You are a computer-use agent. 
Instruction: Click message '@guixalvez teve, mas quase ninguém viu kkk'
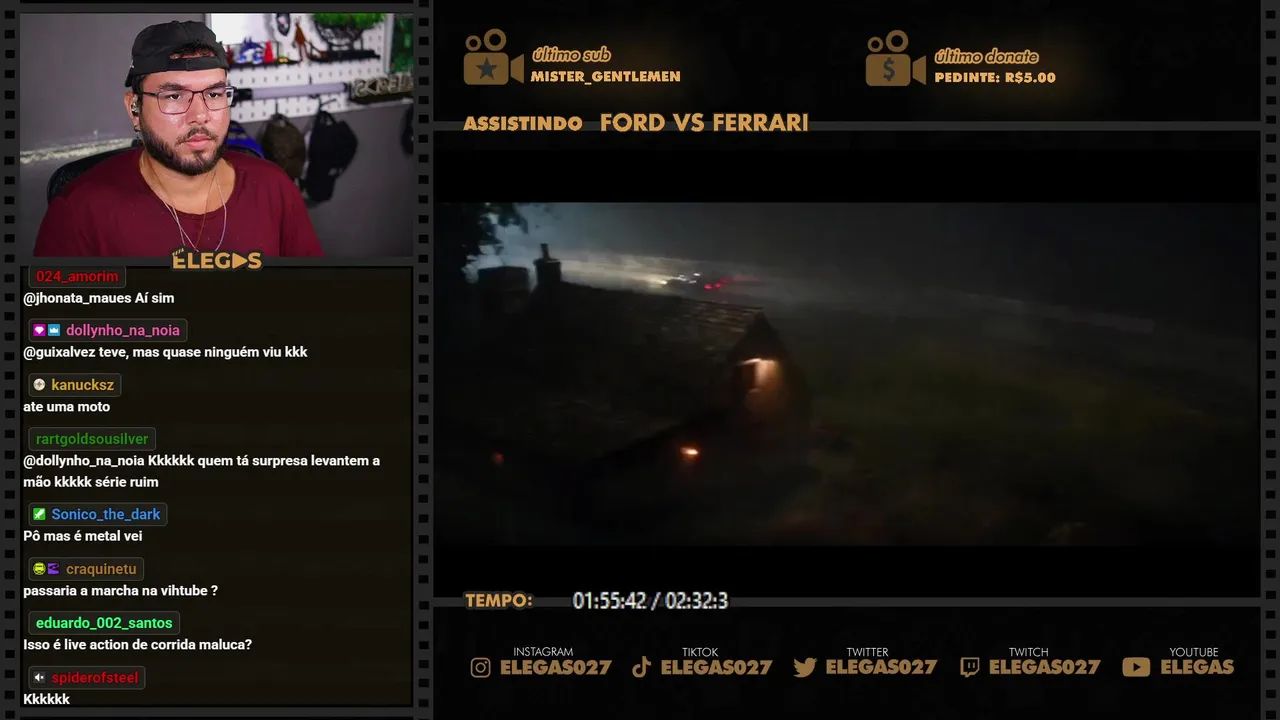(165, 352)
